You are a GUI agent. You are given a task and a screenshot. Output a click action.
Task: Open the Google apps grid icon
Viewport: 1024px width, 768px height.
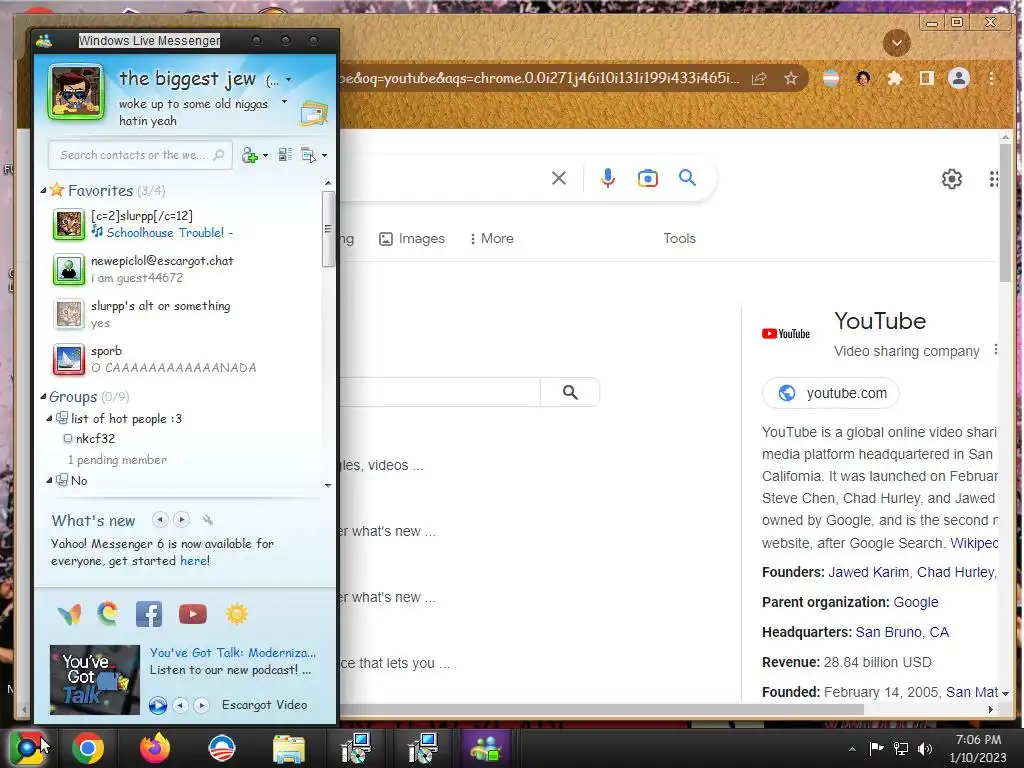coord(993,179)
